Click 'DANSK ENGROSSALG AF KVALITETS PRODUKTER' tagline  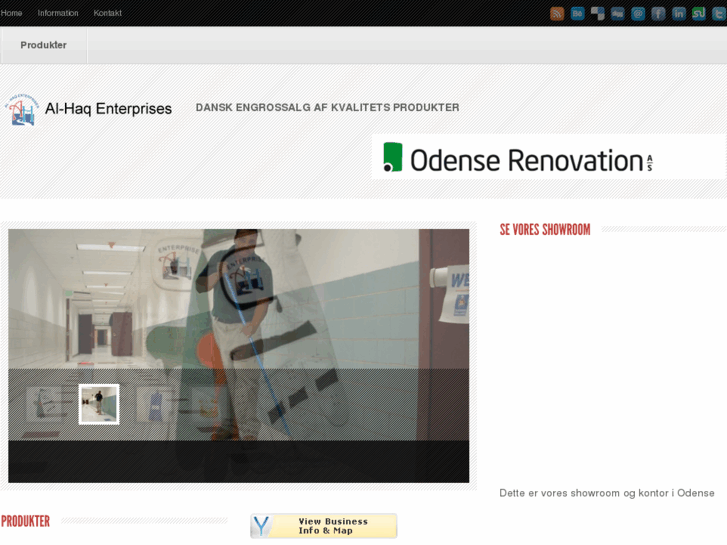click(x=327, y=108)
